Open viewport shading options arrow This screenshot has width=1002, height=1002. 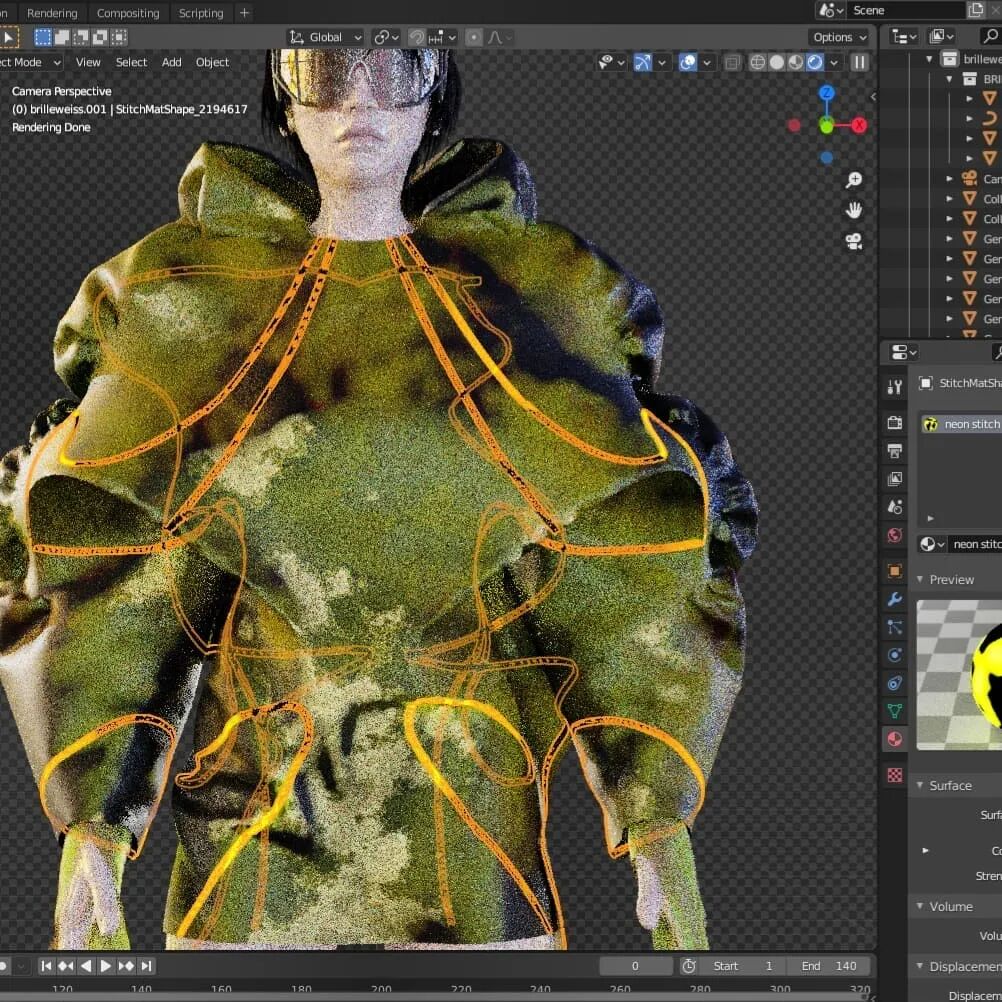pyautogui.click(x=834, y=62)
